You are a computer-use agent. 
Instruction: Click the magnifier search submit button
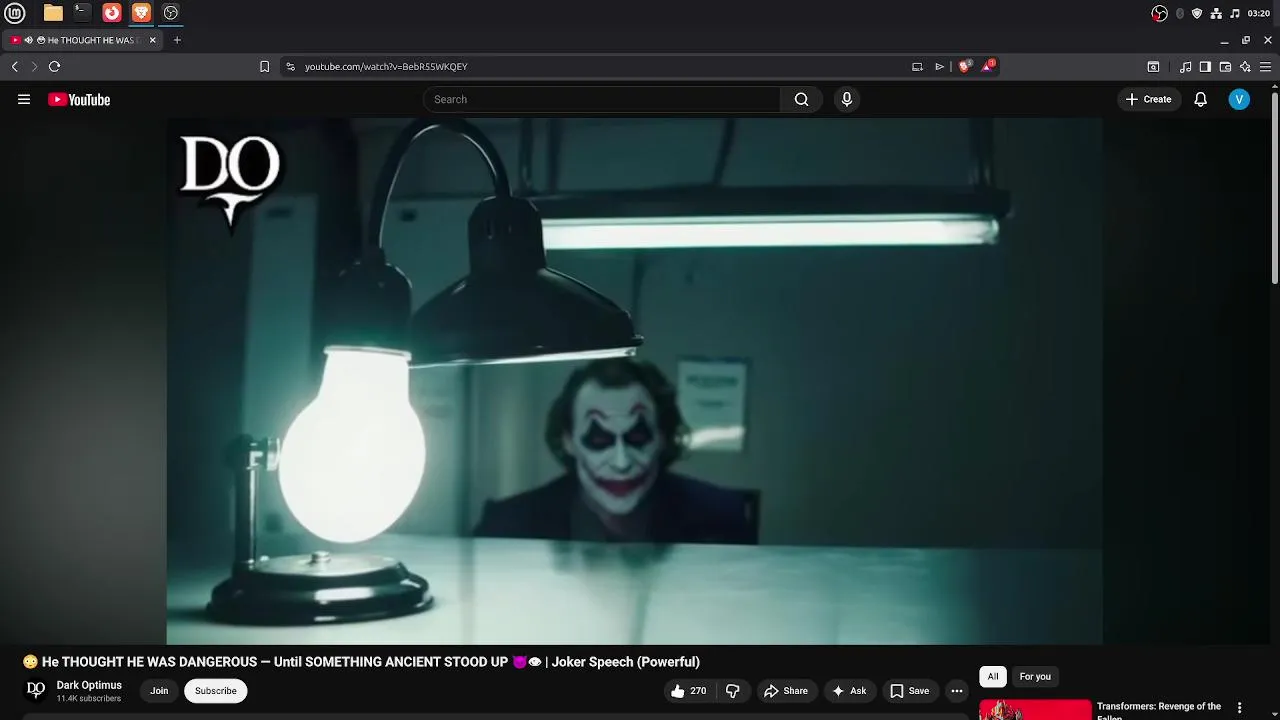tap(801, 99)
